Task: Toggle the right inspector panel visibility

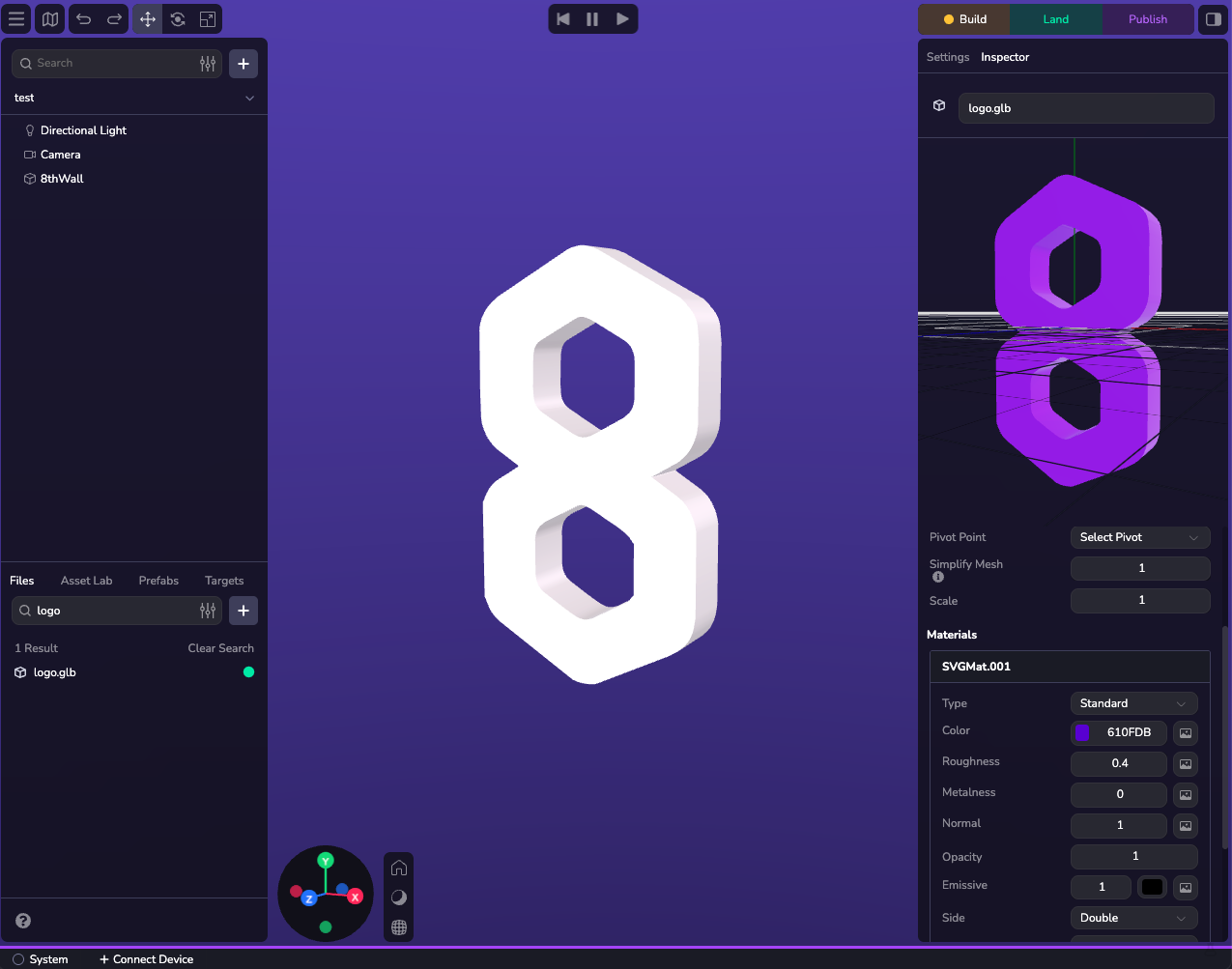Action: [x=1214, y=19]
